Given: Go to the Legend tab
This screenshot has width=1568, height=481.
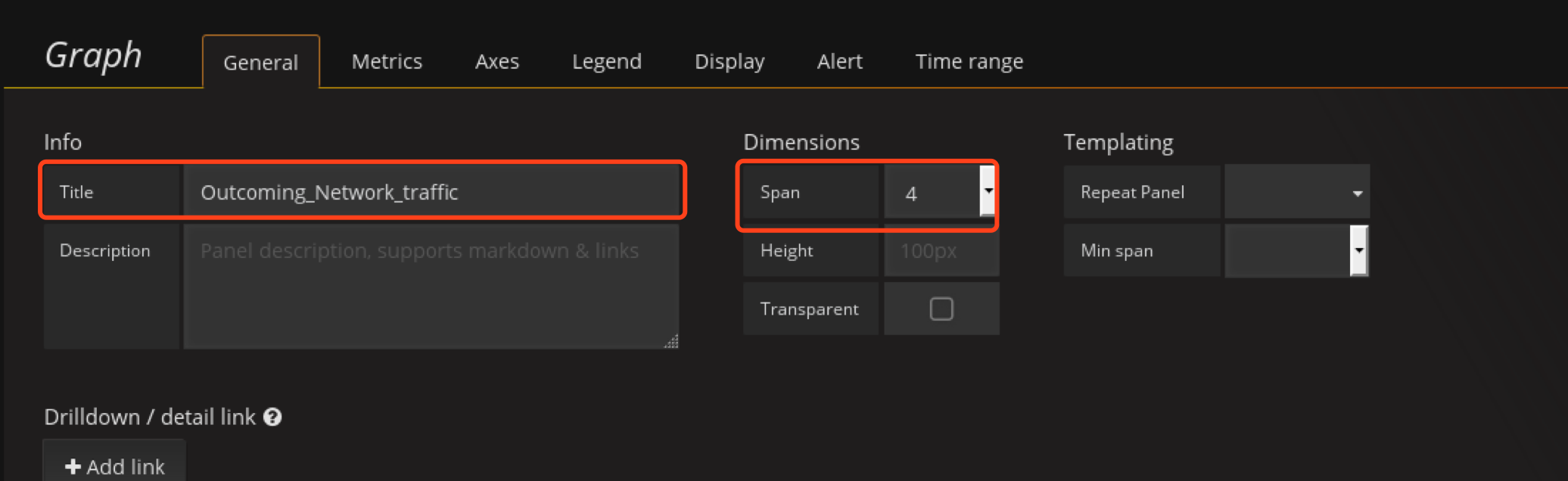Looking at the screenshot, I should tap(606, 61).
